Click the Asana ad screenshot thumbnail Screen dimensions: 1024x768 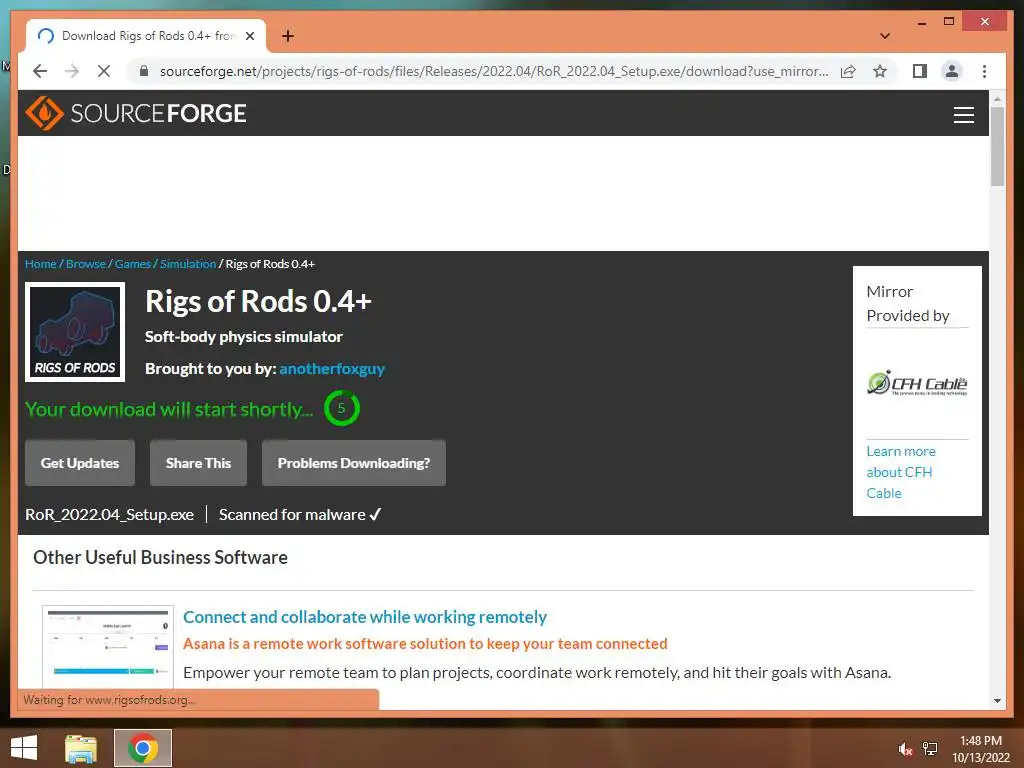(108, 647)
